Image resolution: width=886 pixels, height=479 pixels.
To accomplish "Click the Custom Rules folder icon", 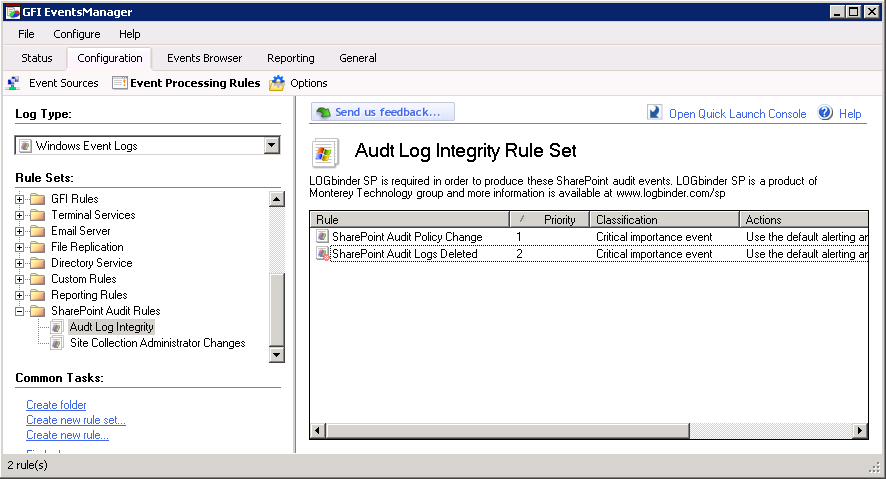I will (37, 279).
